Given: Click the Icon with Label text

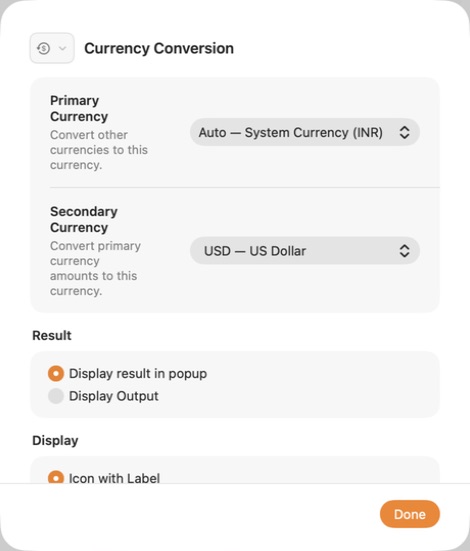Looking at the screenshot, I should coord(114,478).
